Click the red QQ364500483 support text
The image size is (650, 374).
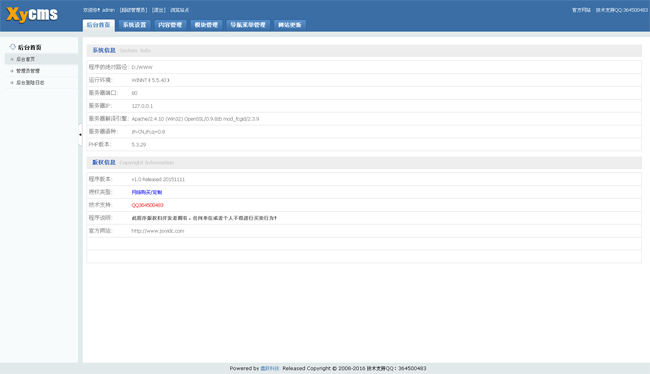[148, 205]
